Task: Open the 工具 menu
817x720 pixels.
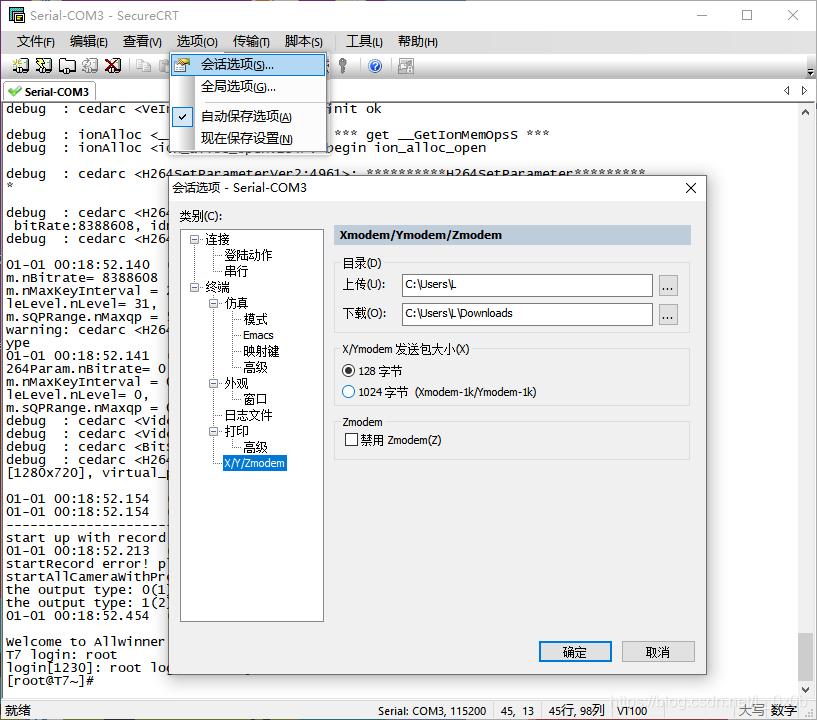Action: 364,42
